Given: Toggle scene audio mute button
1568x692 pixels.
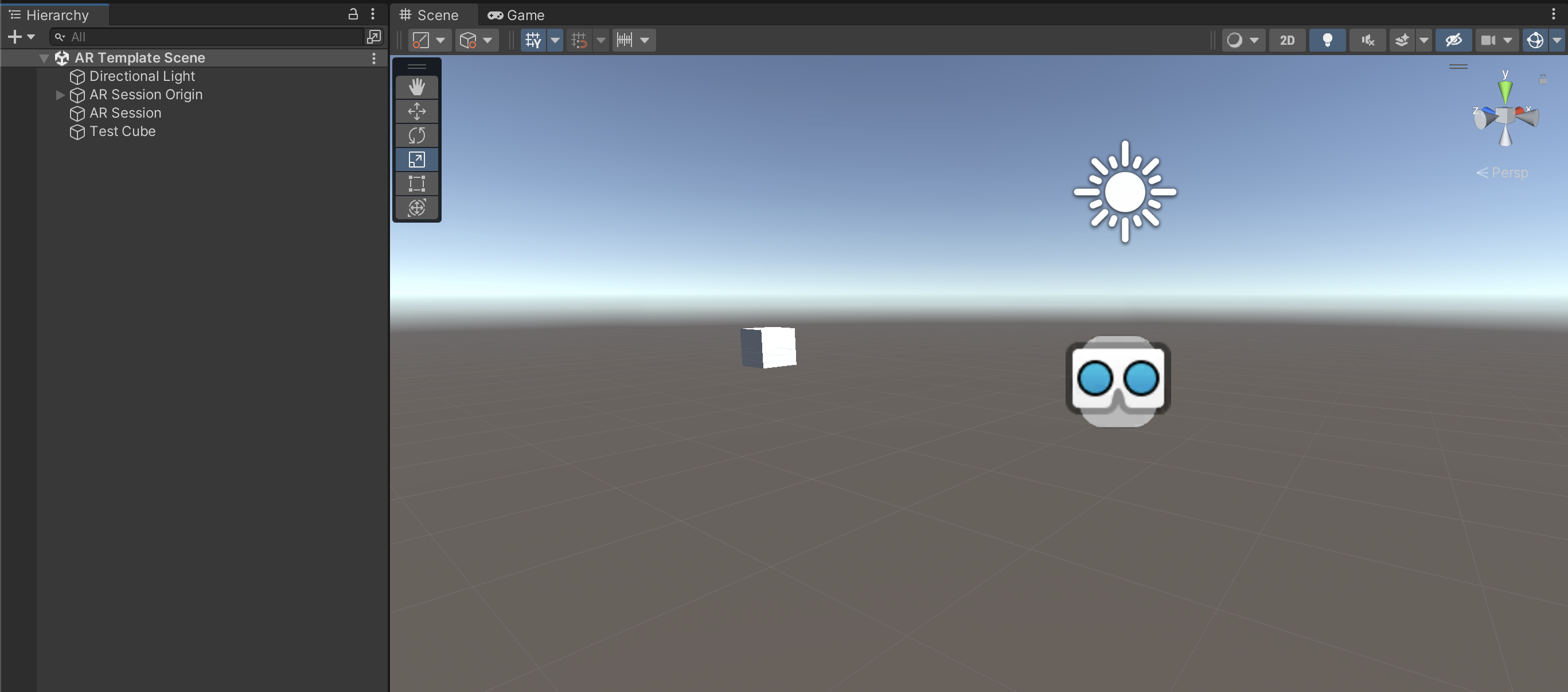Looking at the screenshot, I should click(x=1367, y=40).
